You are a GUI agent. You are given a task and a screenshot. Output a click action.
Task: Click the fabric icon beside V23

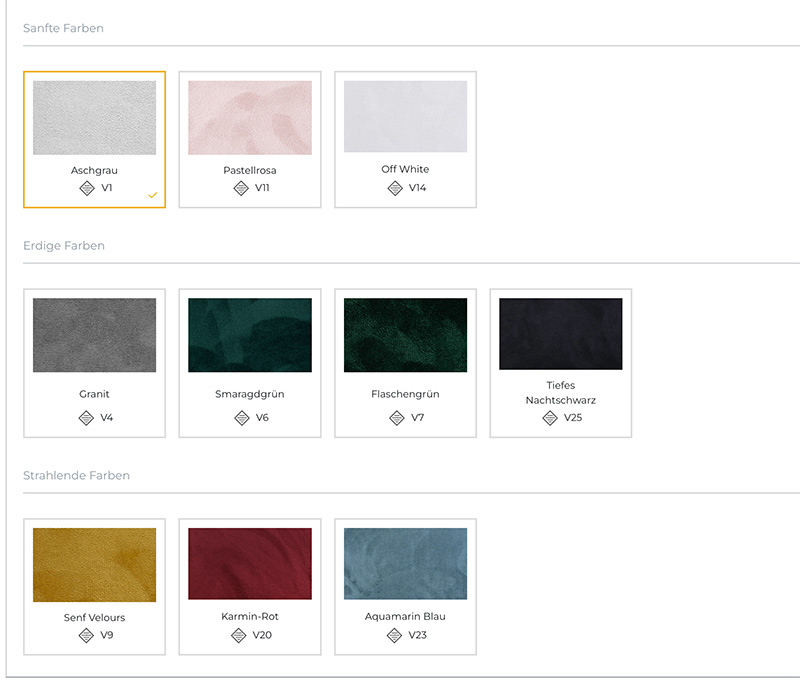[394, 635]
